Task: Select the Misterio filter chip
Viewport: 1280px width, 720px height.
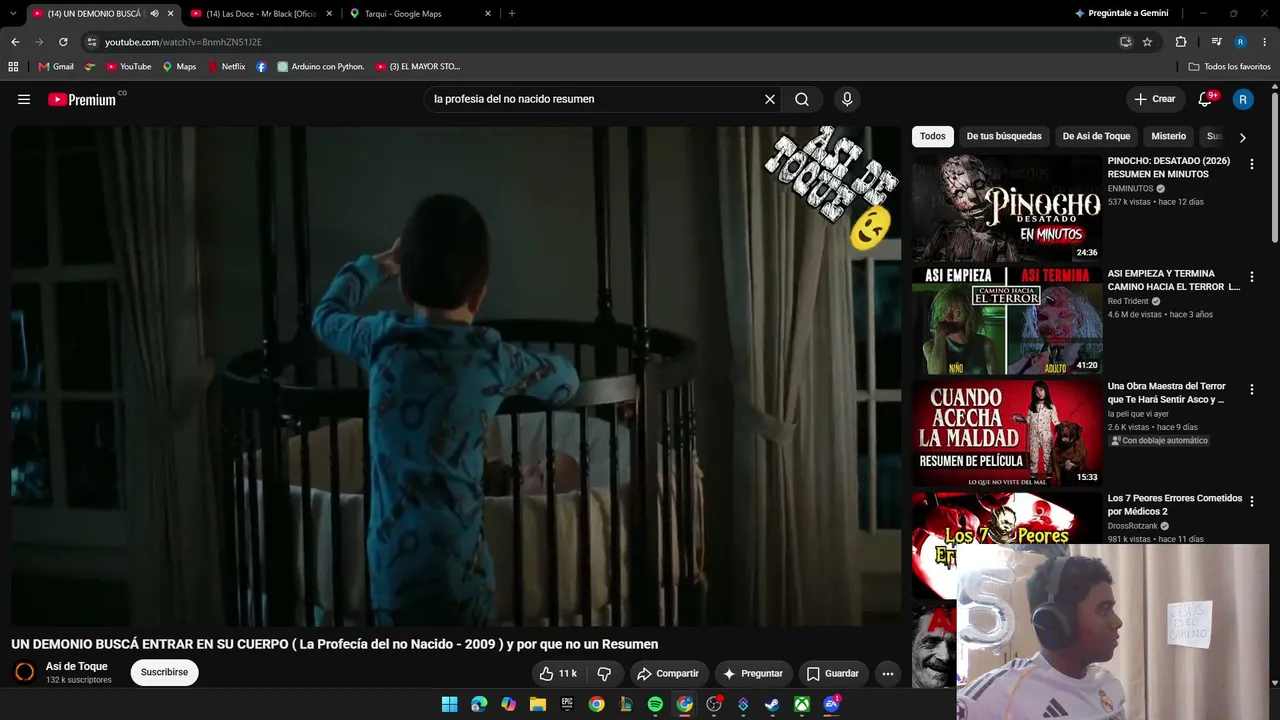Action: [x=1168, y=136]
